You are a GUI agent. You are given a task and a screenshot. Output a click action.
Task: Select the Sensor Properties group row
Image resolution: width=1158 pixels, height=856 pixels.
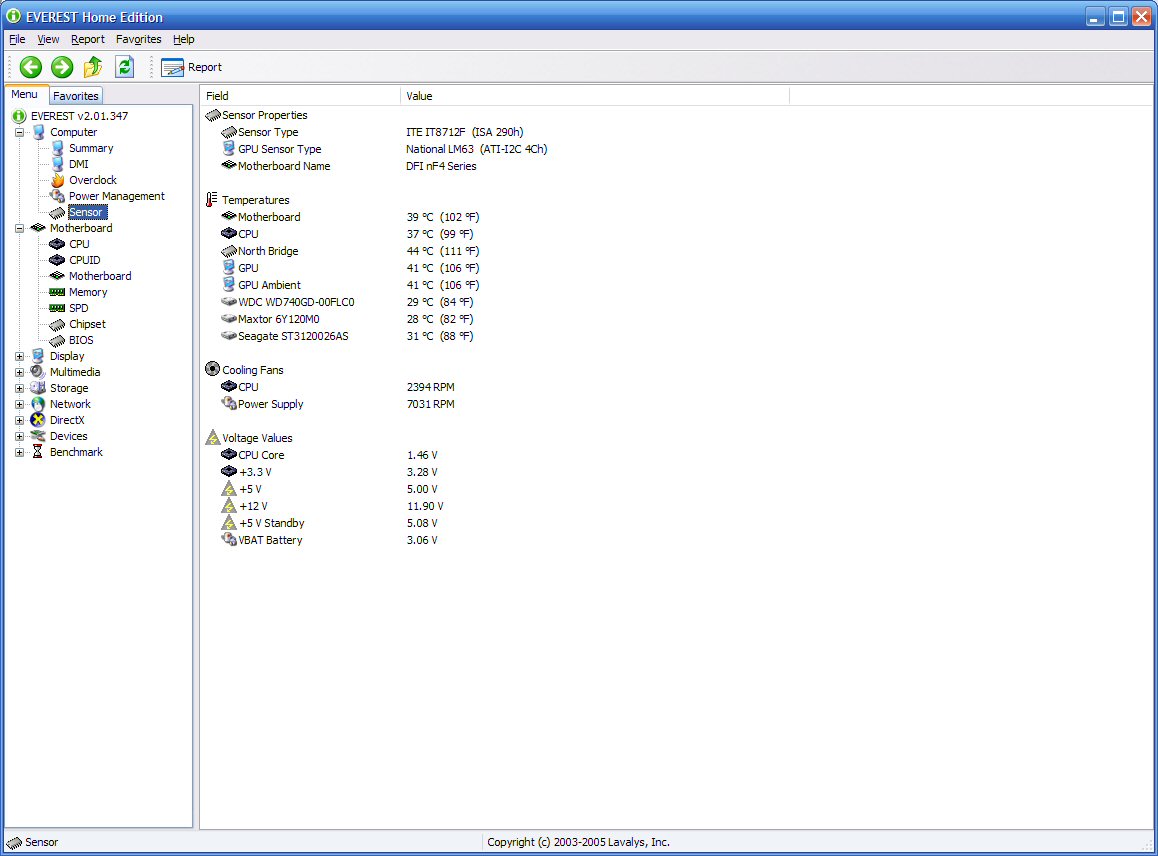257,115
